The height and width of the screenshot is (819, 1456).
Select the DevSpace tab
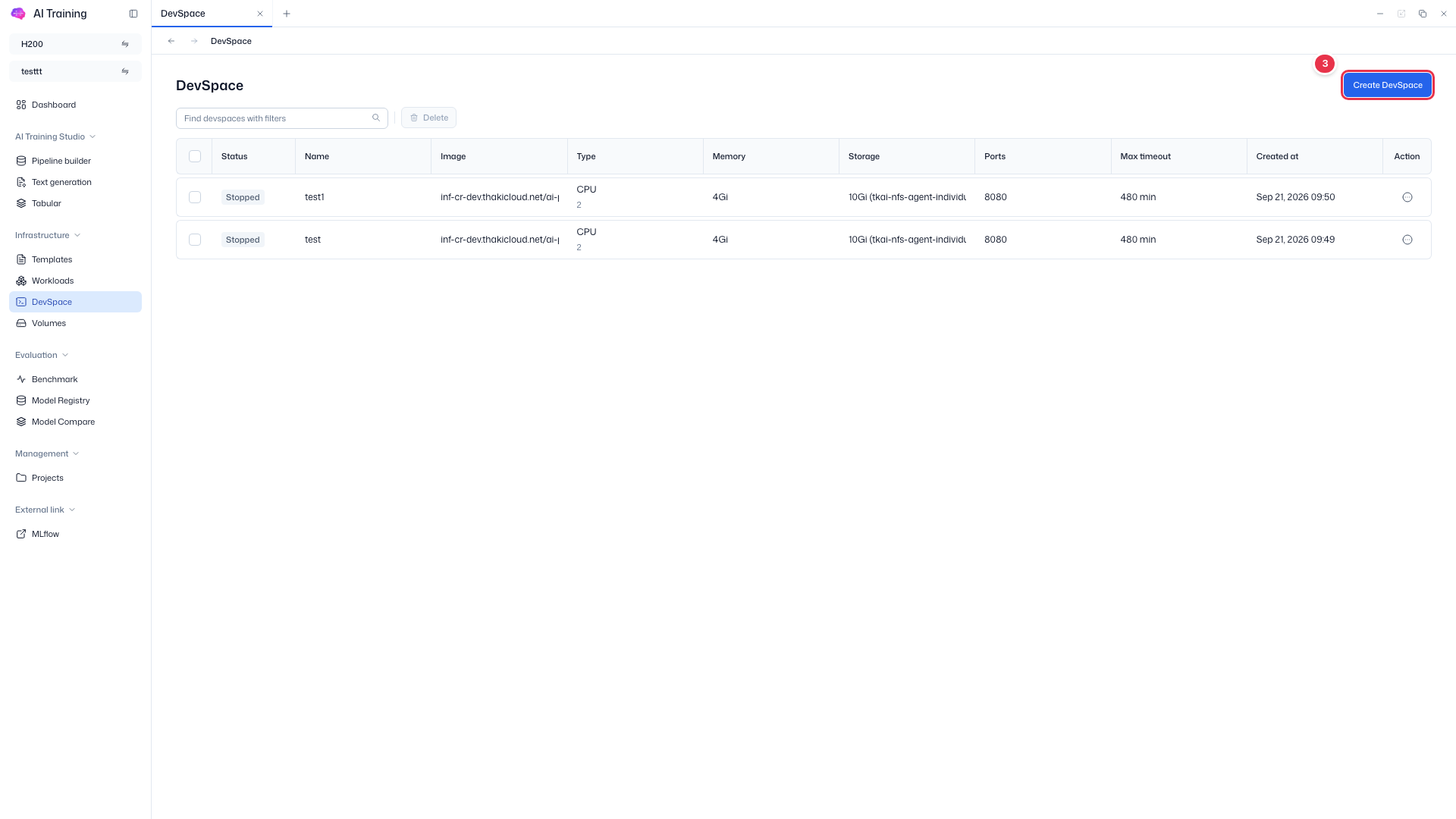click(212, 14)
